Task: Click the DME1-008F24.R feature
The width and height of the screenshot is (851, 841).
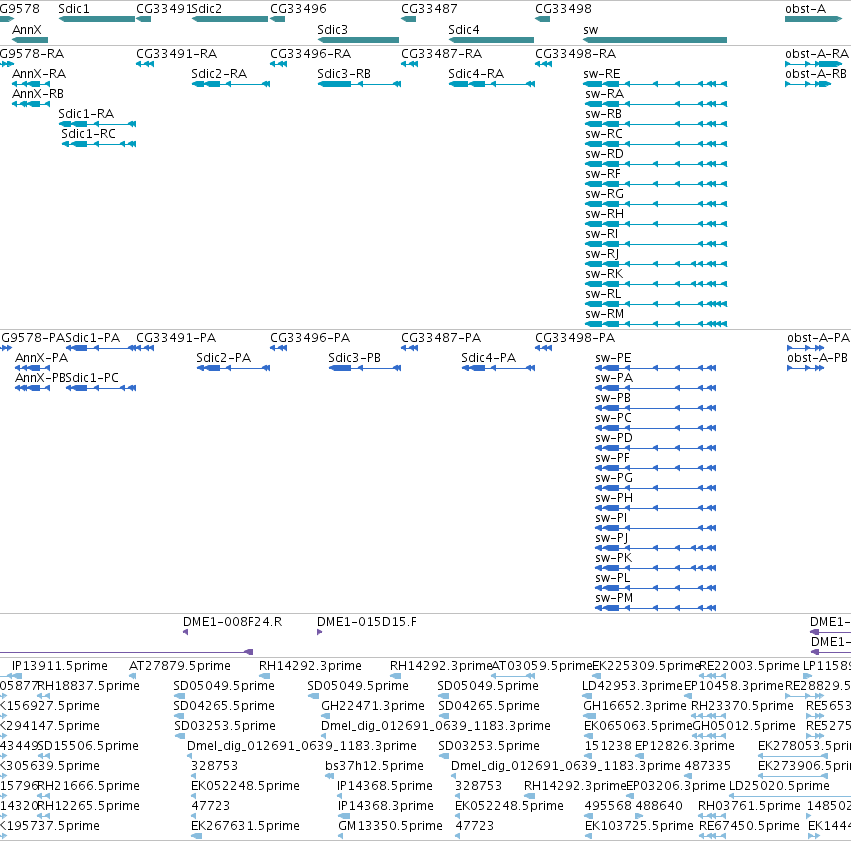Action: coord(232,622)
